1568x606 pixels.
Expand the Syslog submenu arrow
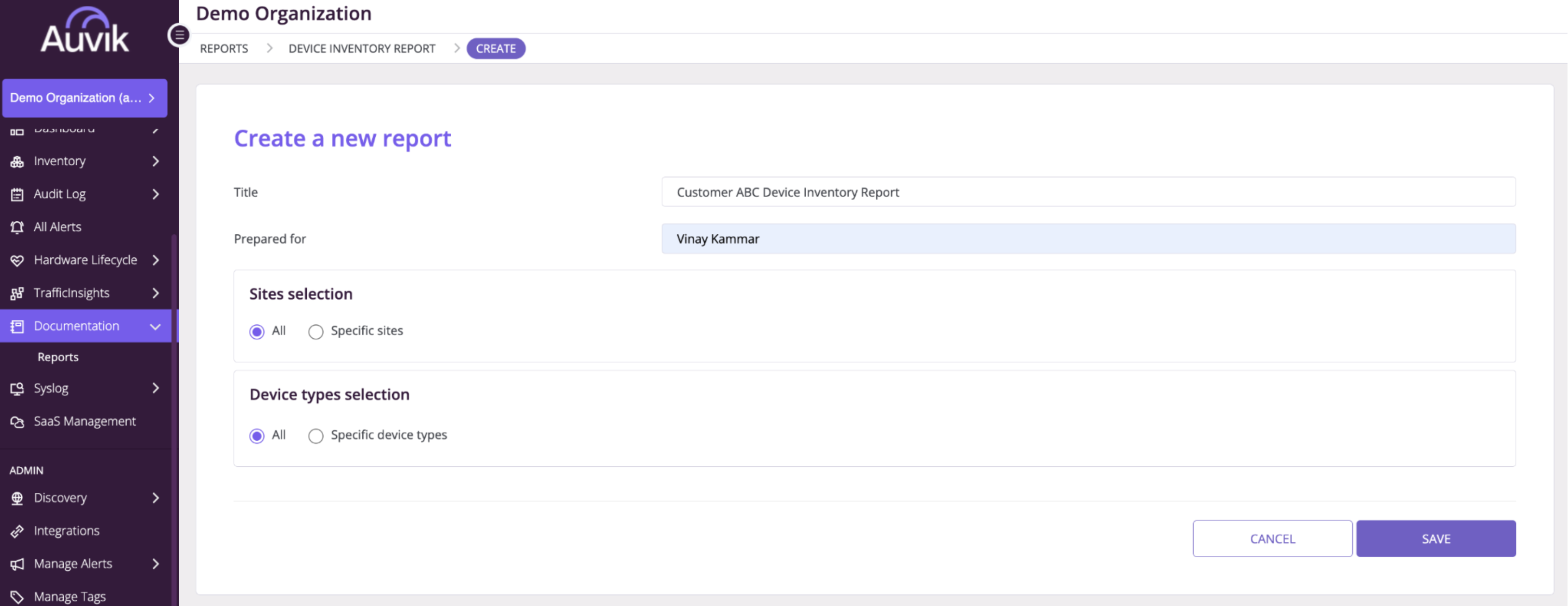[x=155, y=389]
